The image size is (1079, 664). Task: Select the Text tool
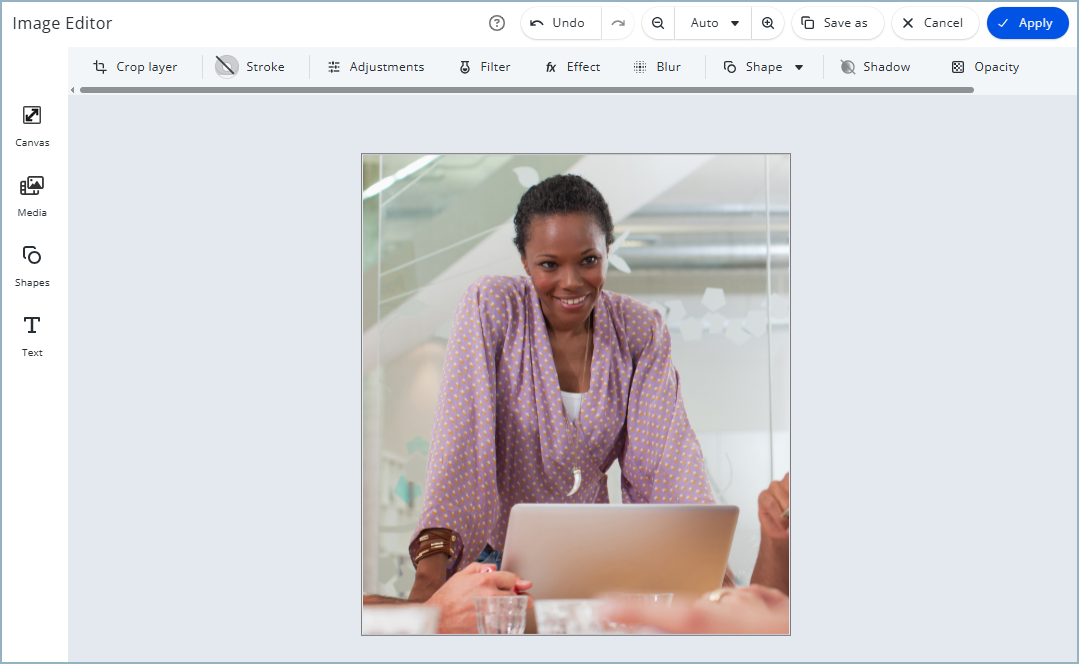click(x=32, y=336)
